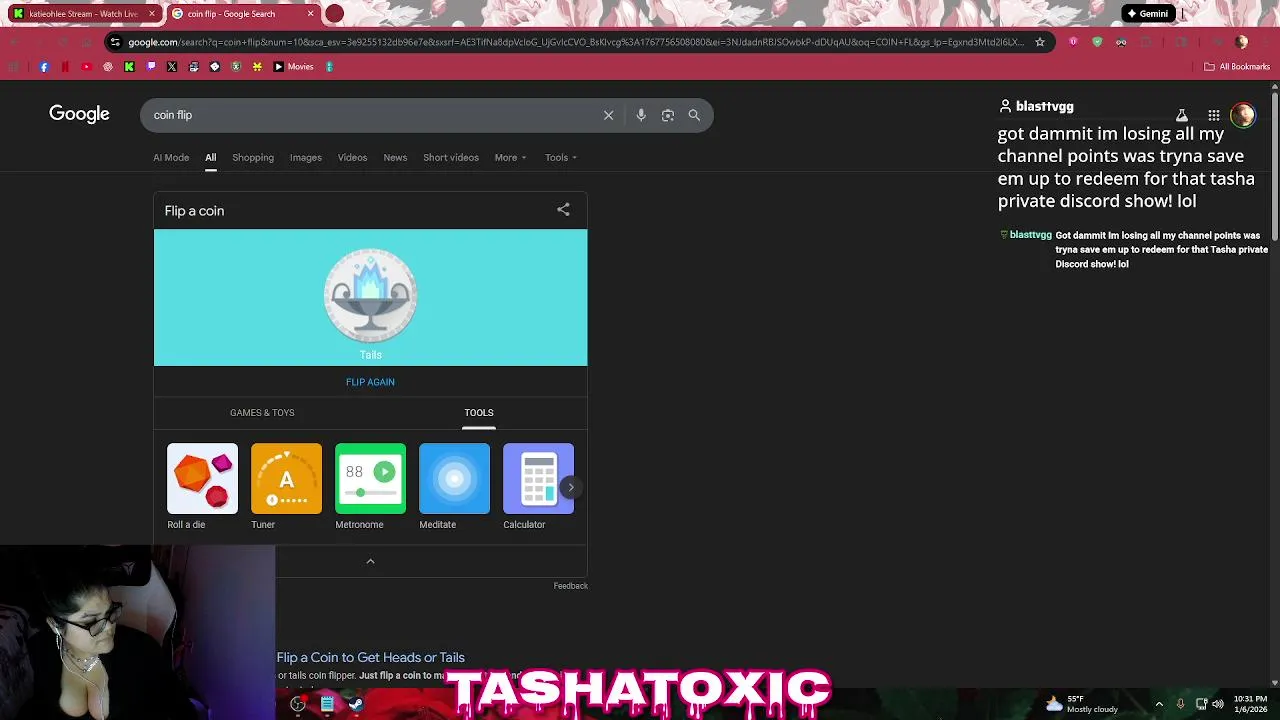Open the Metronome tool
Viewport: 1280px width, 720px height.
pos(370,486)
